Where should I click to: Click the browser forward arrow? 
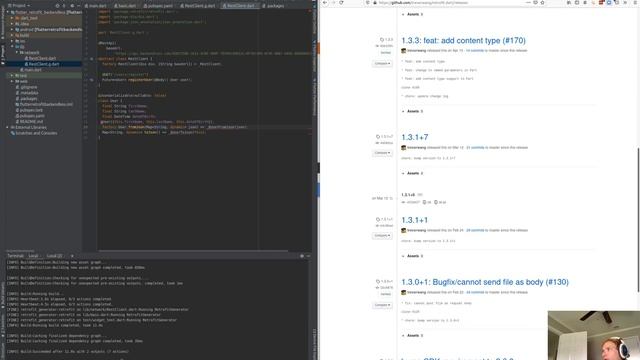click(x=333, y=2)
